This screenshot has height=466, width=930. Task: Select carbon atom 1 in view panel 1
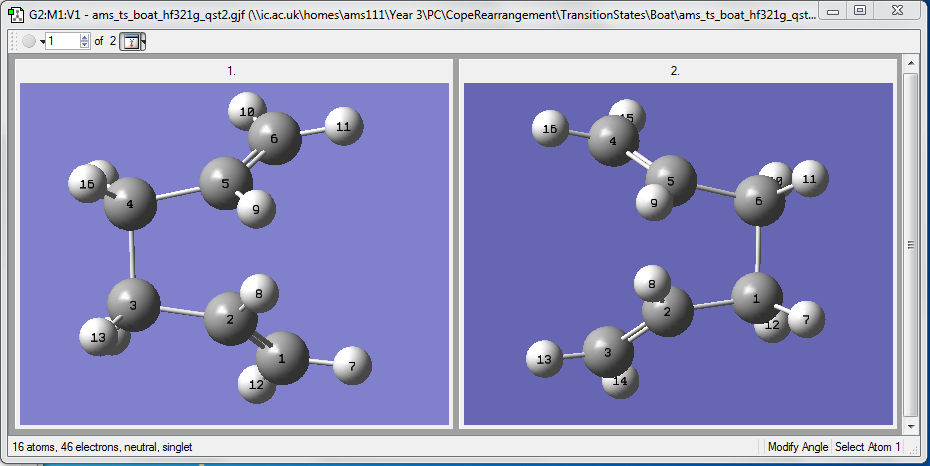(x=282, y=358)
